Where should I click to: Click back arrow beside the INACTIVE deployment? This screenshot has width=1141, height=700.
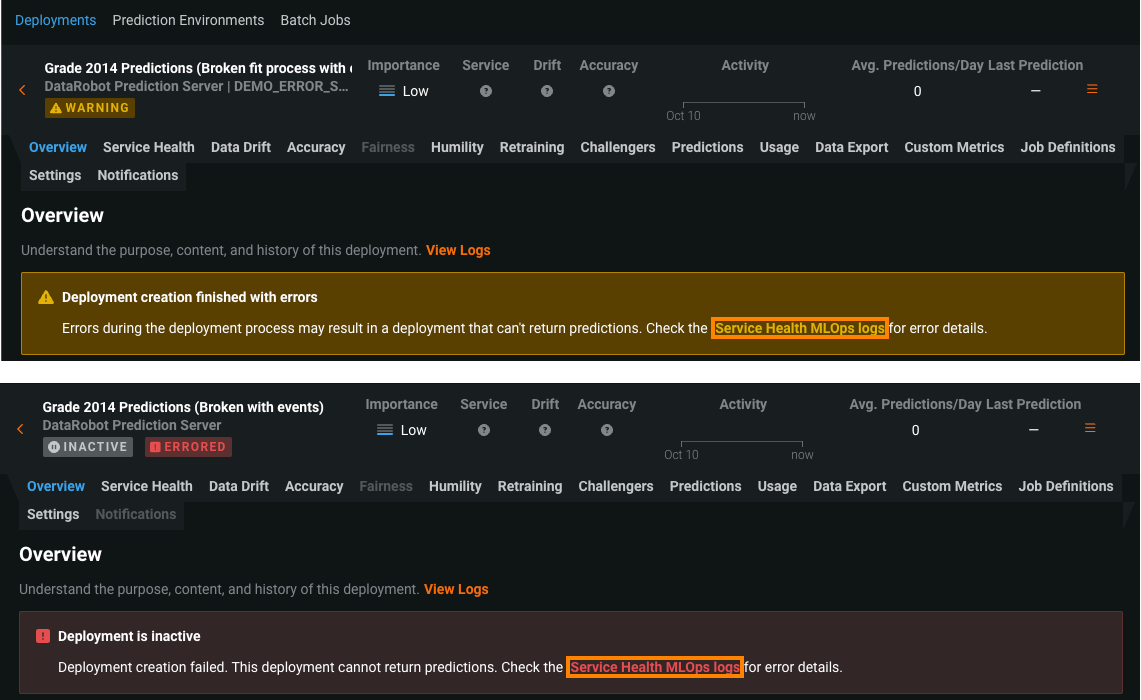tap(20, 429)
